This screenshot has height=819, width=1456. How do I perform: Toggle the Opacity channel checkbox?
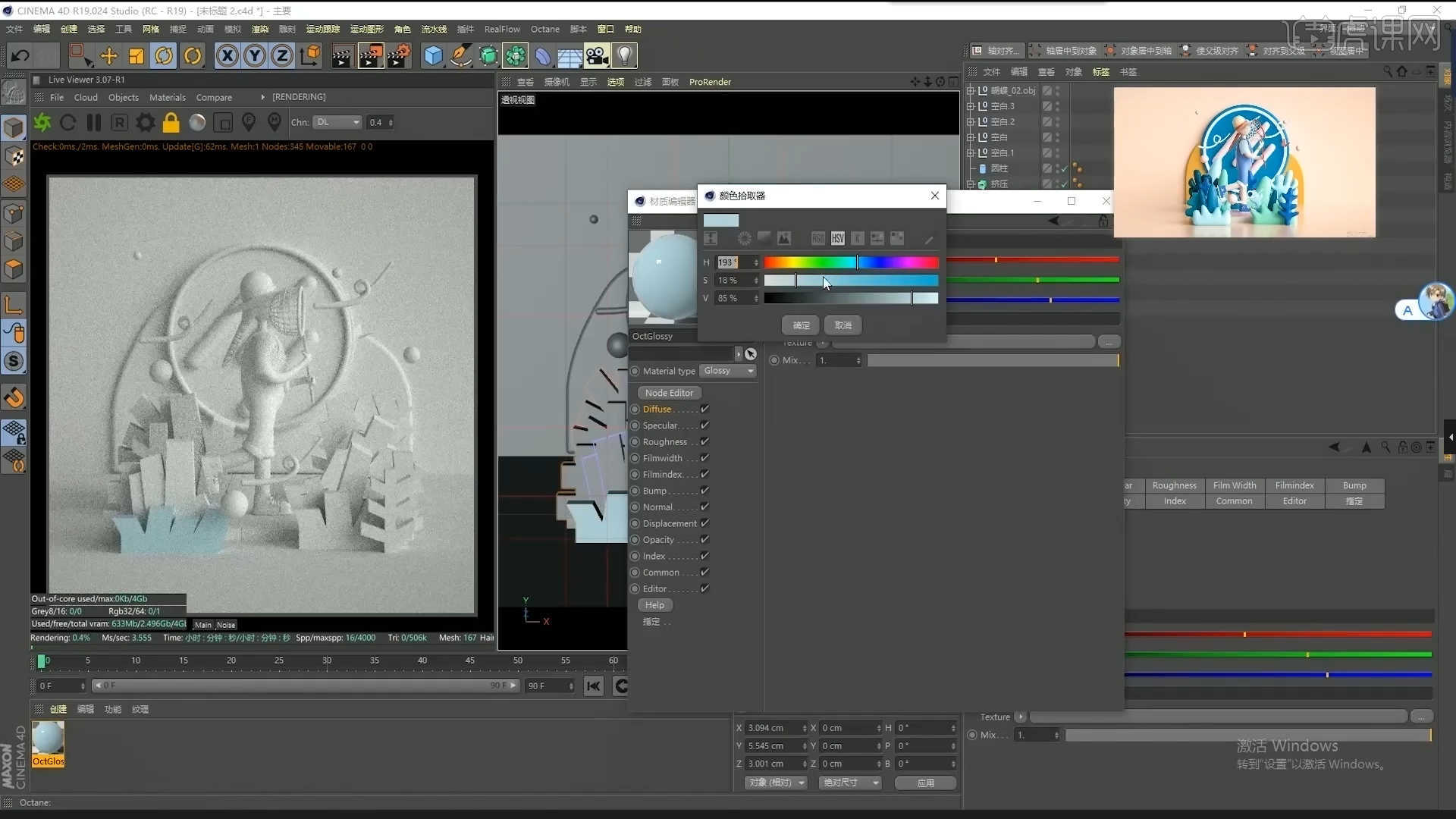[704, 540]
